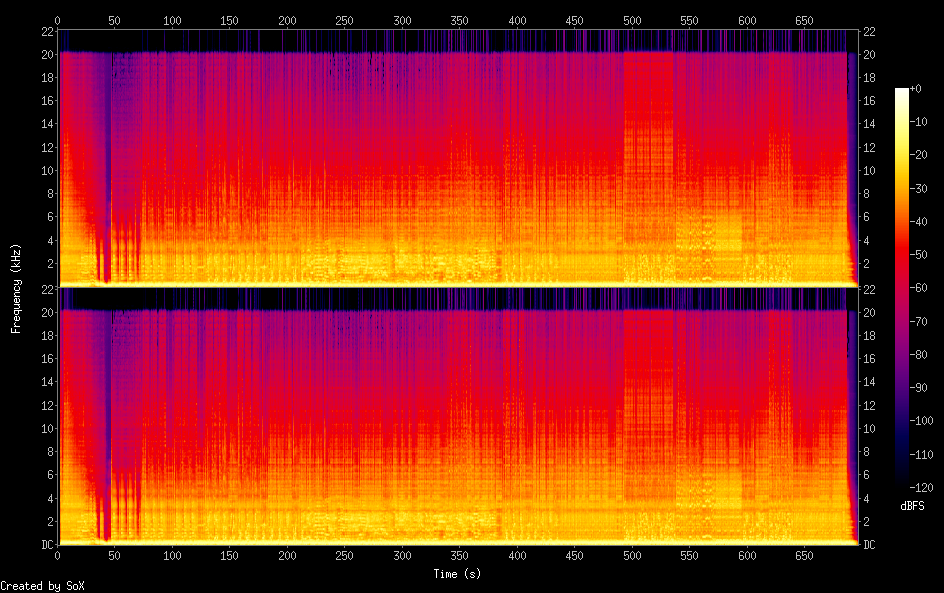Image resolution: width=944 pixels, height=593 pixels.
Task: Click the "DC" label at the bottom-left corner
Action: point(45,544)
